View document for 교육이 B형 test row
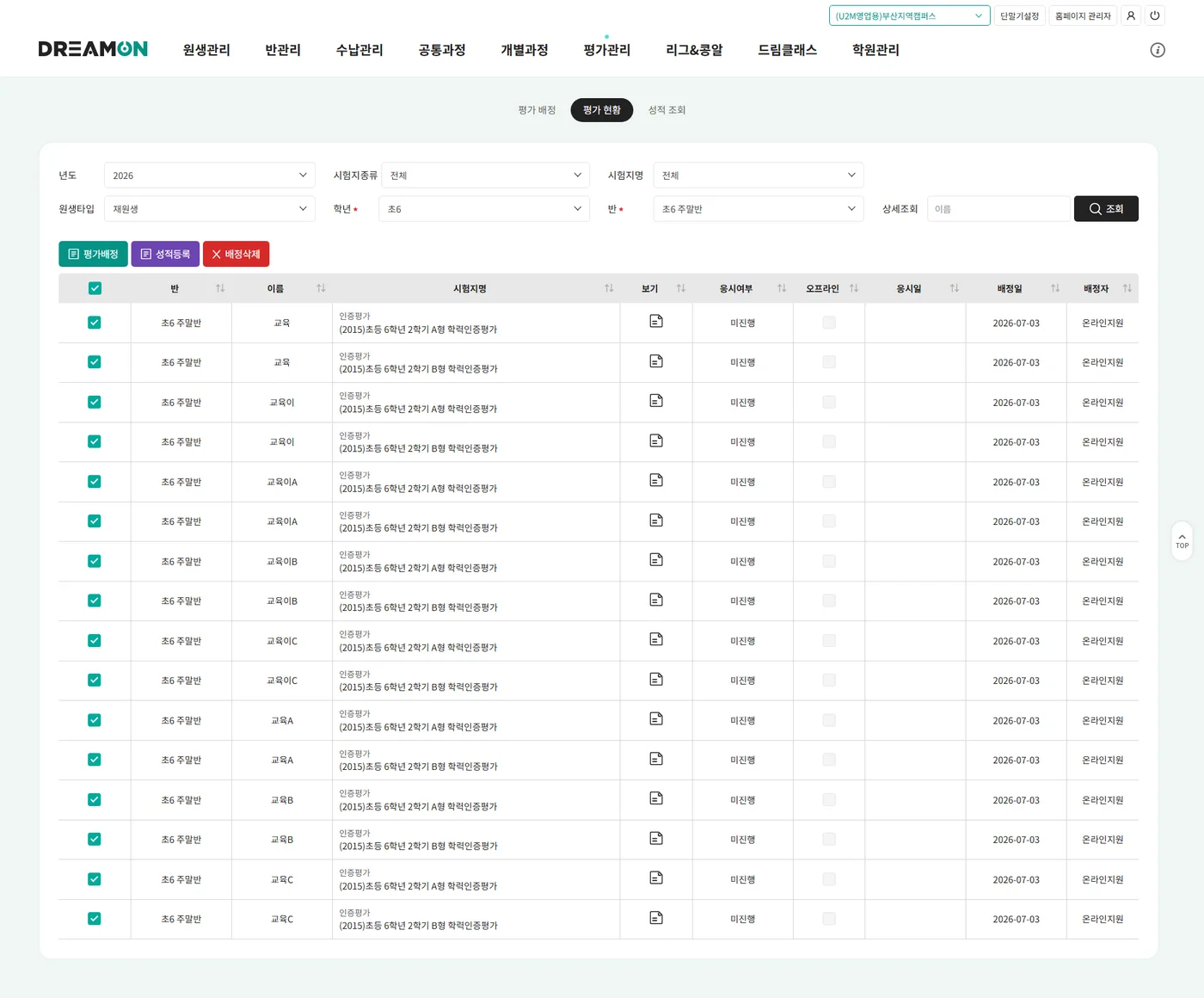1204x998 pixels. (x=656, y=440)
